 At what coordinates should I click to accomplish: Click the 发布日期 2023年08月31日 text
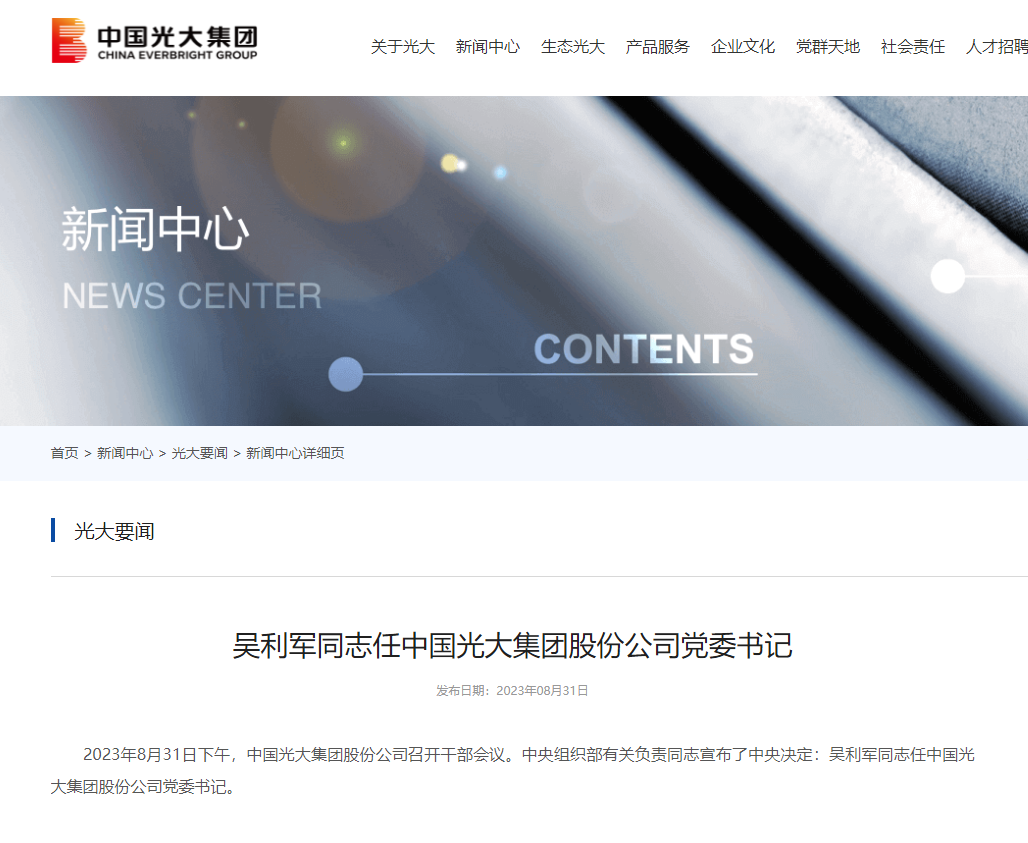[x=512, y=690]
